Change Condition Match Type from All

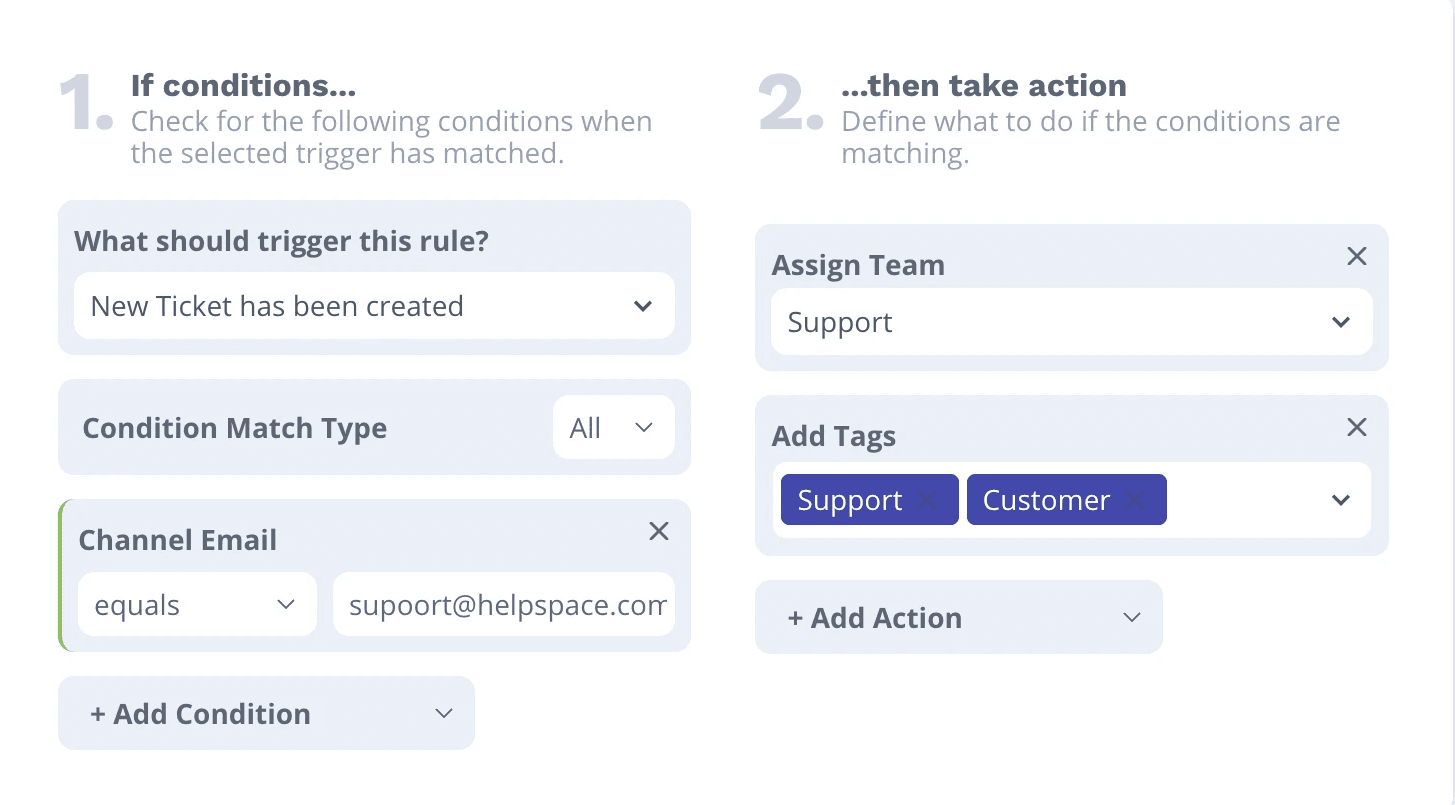coord(613,428)
